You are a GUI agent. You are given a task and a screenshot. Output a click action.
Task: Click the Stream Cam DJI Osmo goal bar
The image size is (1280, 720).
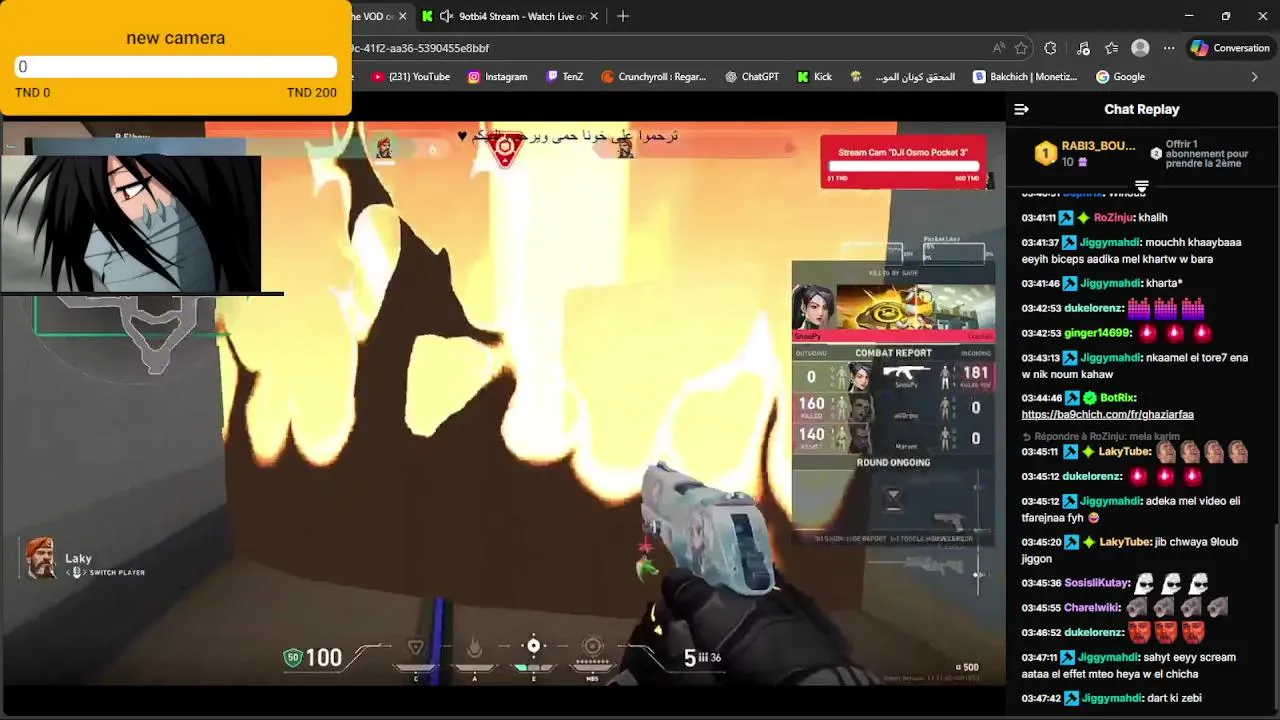(x=903, y=166)
